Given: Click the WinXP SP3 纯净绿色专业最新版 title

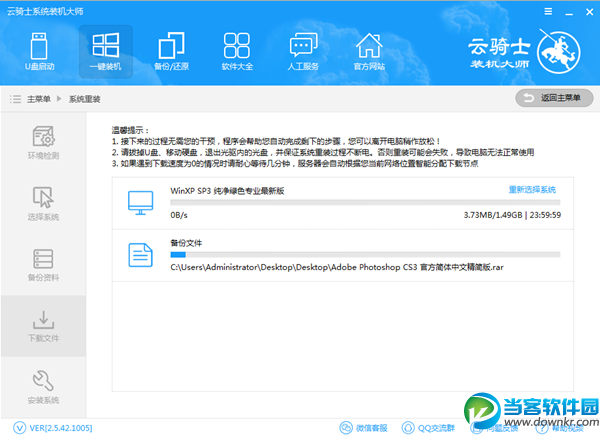Looking at the screenshot, I should point(227,191).
